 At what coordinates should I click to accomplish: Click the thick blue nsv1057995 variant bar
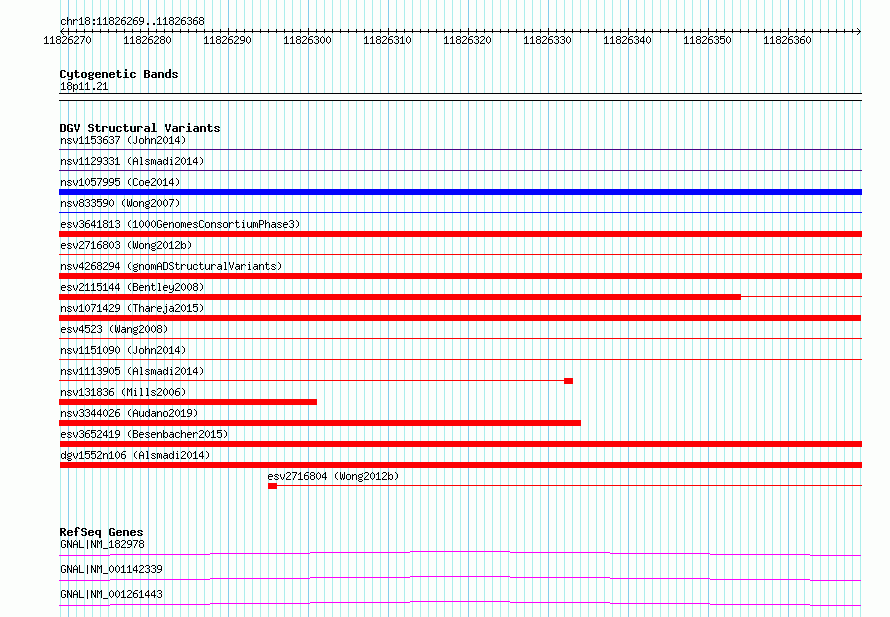click(x=460, y=192)
